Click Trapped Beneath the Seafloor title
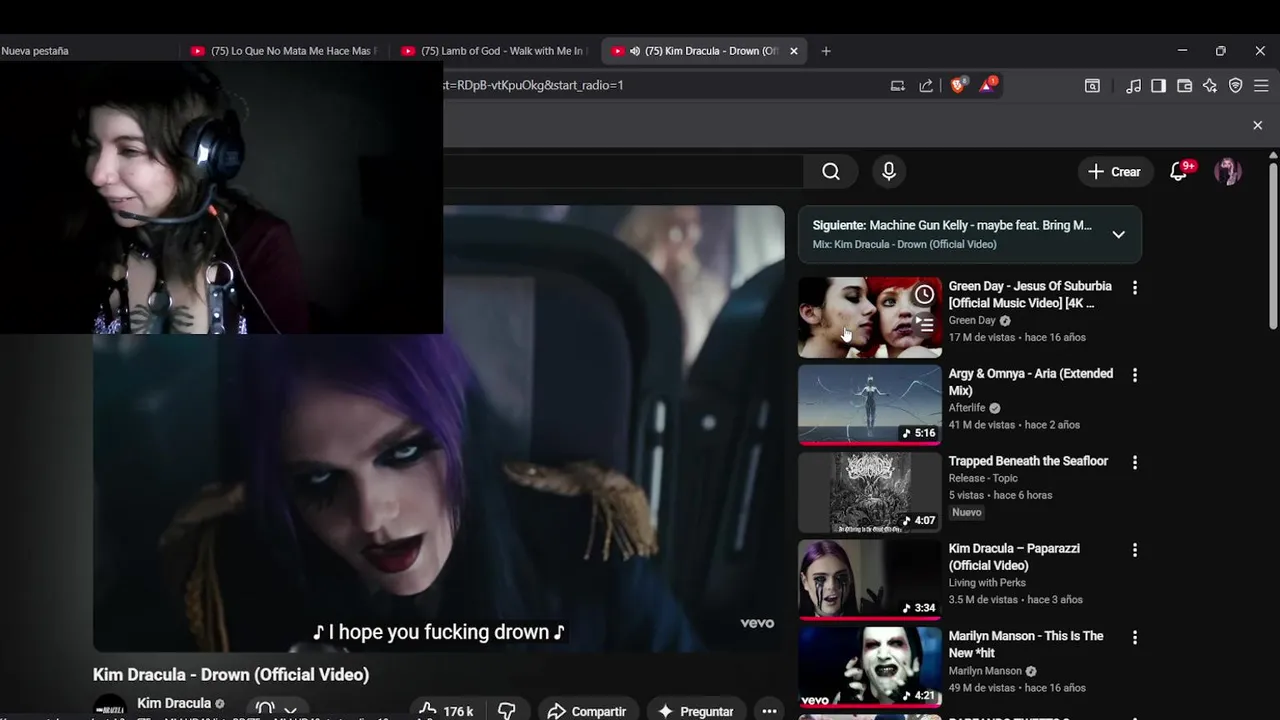Screen dimensions: 1280x720 click(x=1028, y=461)
